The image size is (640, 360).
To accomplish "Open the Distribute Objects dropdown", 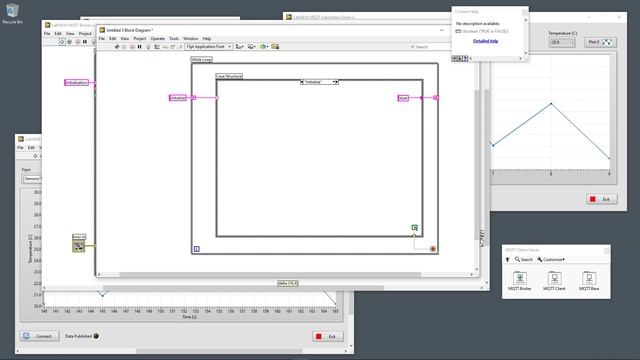I will click(252, 47).
